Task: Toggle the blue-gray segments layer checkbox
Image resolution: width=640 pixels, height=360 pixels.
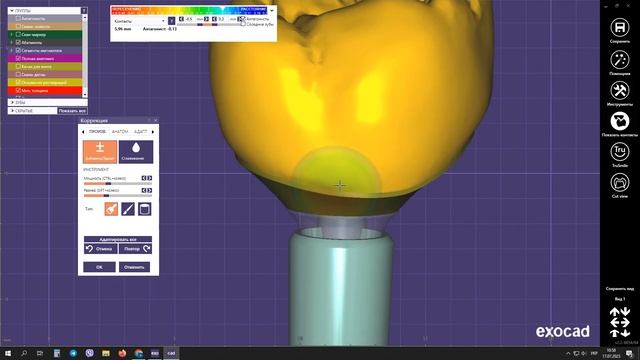Action: click(18, 50)
